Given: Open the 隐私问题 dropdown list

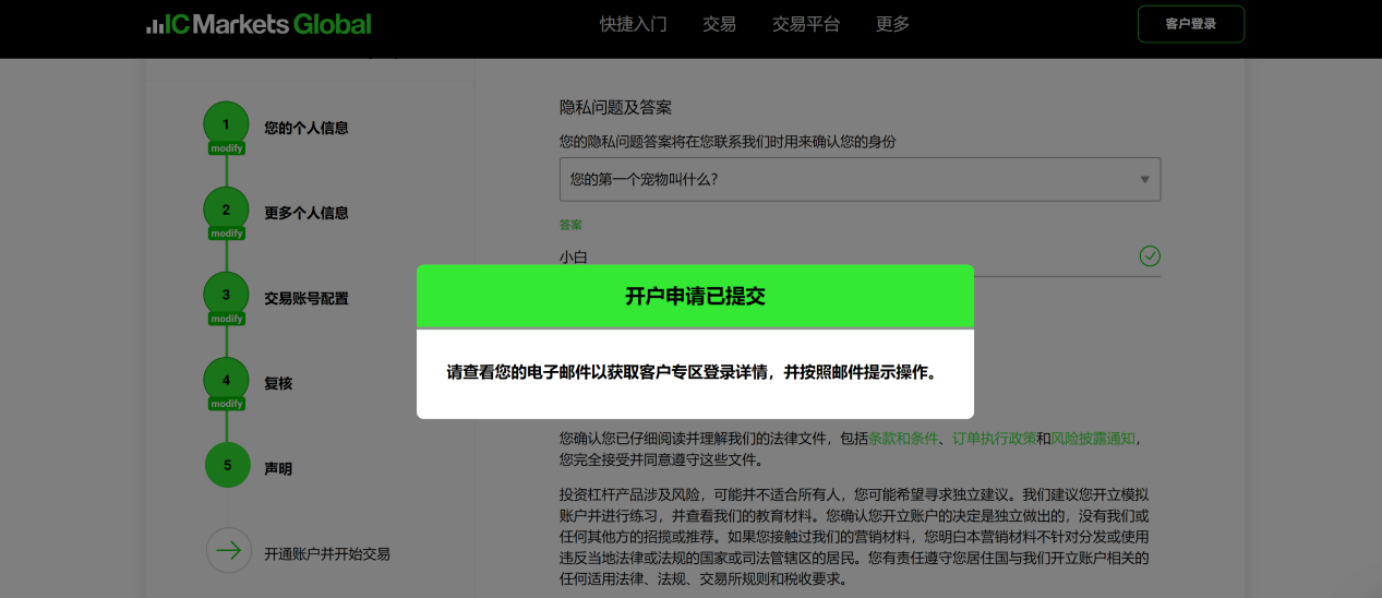Looking at the screenshot, I should (x=850, y=180).
